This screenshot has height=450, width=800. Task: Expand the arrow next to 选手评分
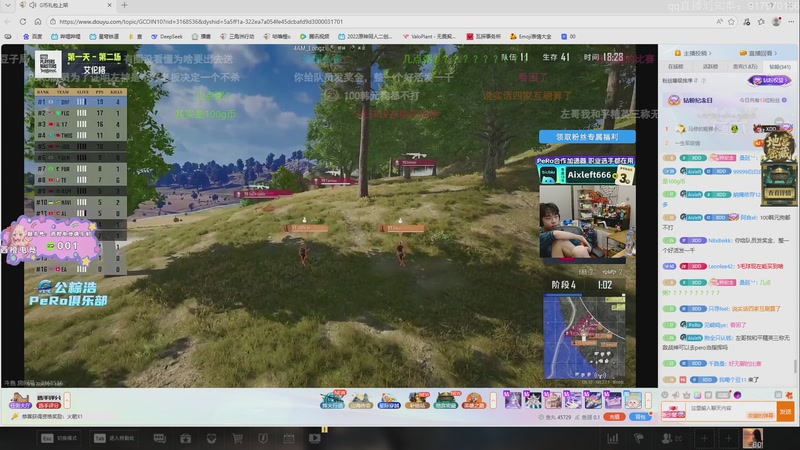point(67,400)
